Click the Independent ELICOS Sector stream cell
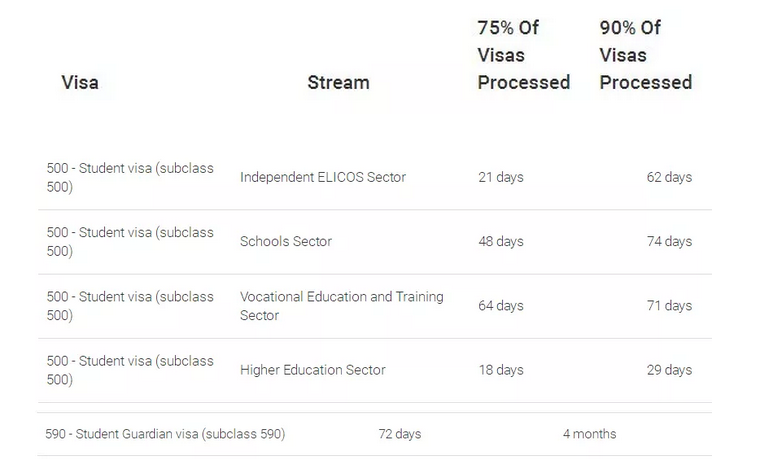This screenshot has height=465, width=780. click(x=323, y=177)
